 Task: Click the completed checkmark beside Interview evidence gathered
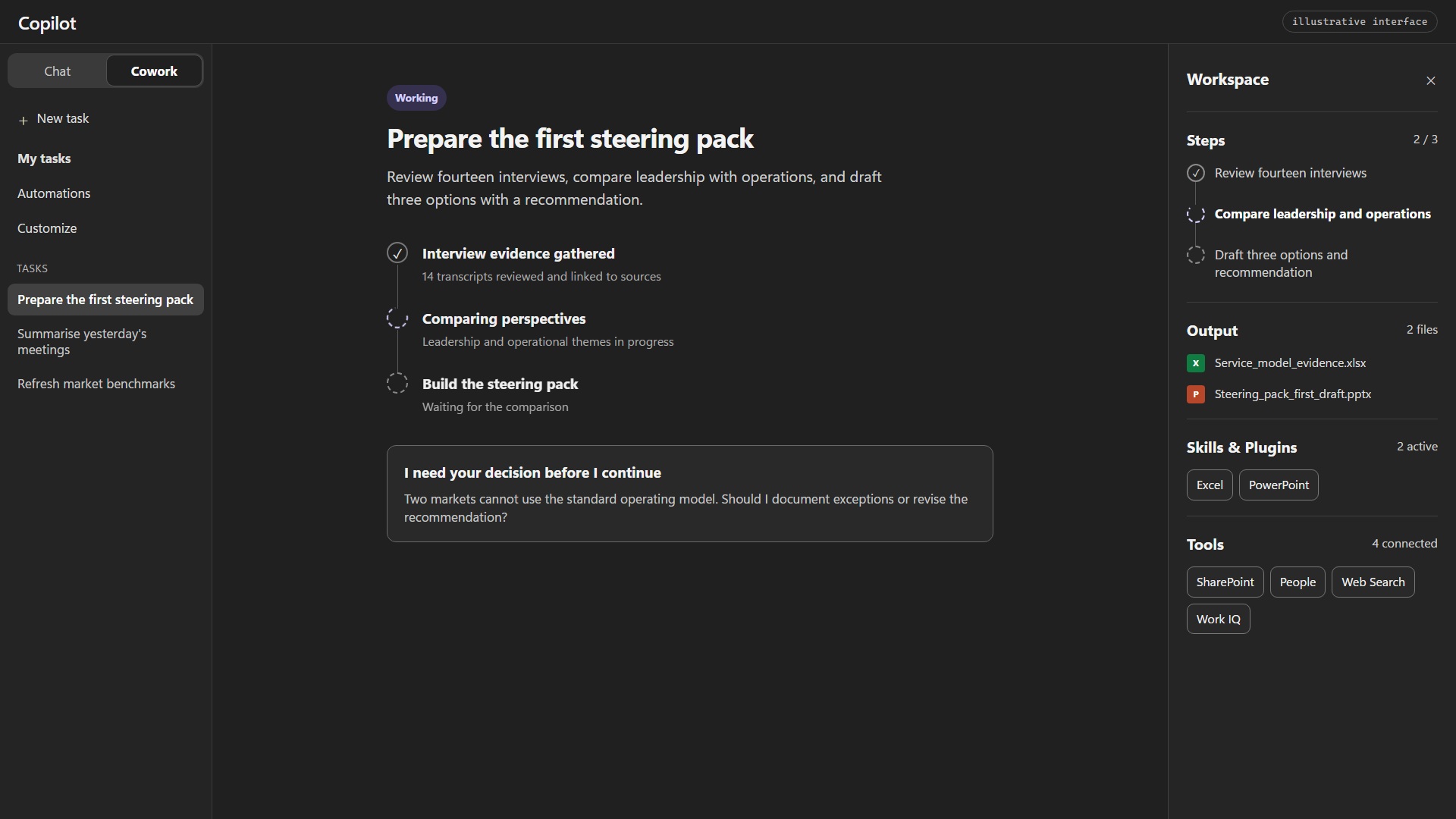tap(397, 253)
